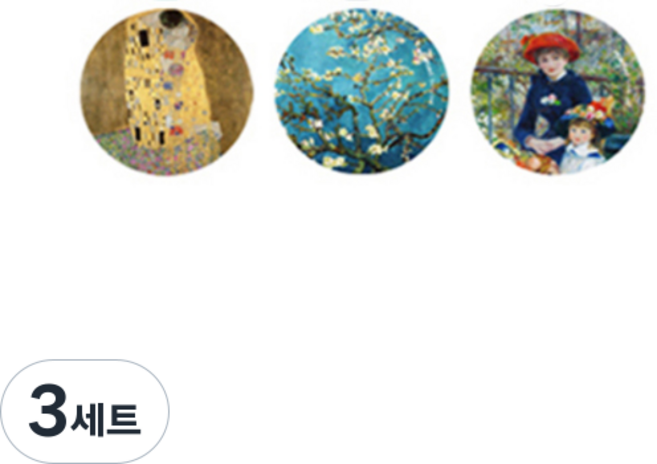Image resolution: width=657 pixels, height=464 pixels.
Task: Pick the golden painting circle
Action: pos(167,92)
